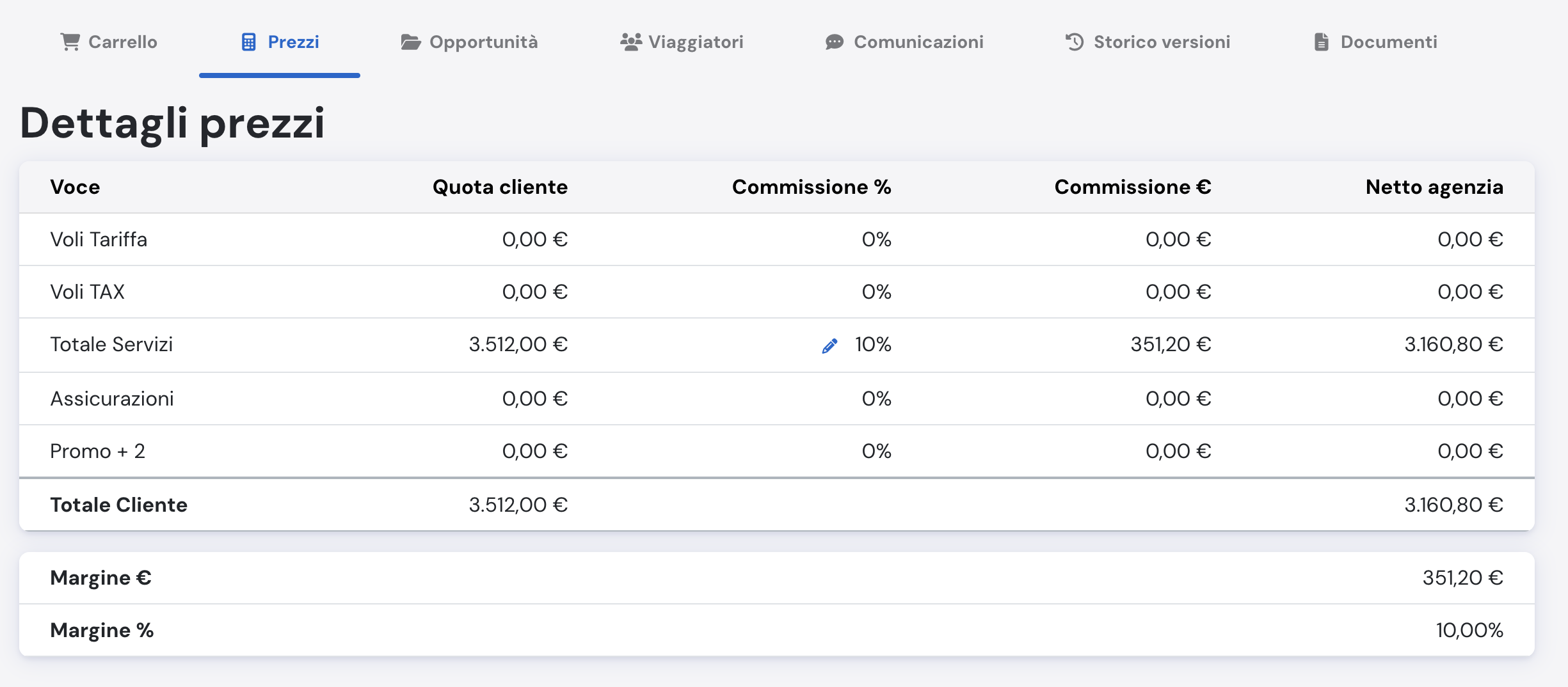Image resolution: width=1568 pixels, height=687 pixels.
Task: Click the people group icon beside Viaggiatori
Action: coord(631,42)
